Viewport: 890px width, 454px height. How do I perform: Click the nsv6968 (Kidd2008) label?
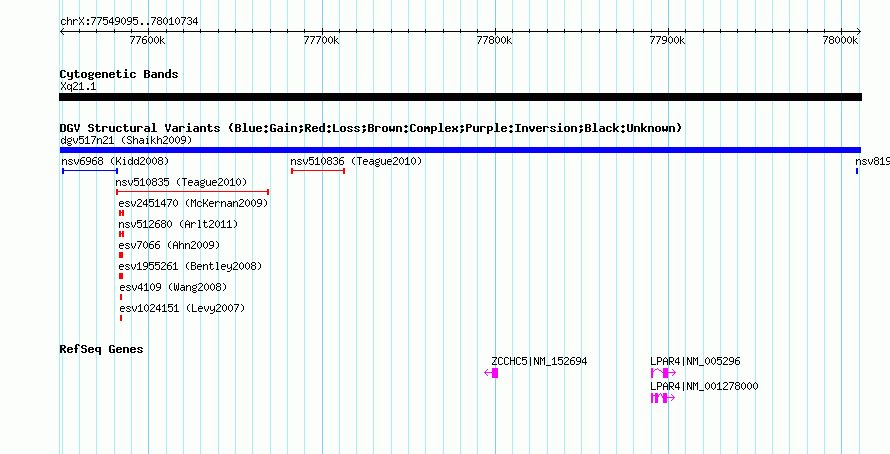tap(115, 161)
